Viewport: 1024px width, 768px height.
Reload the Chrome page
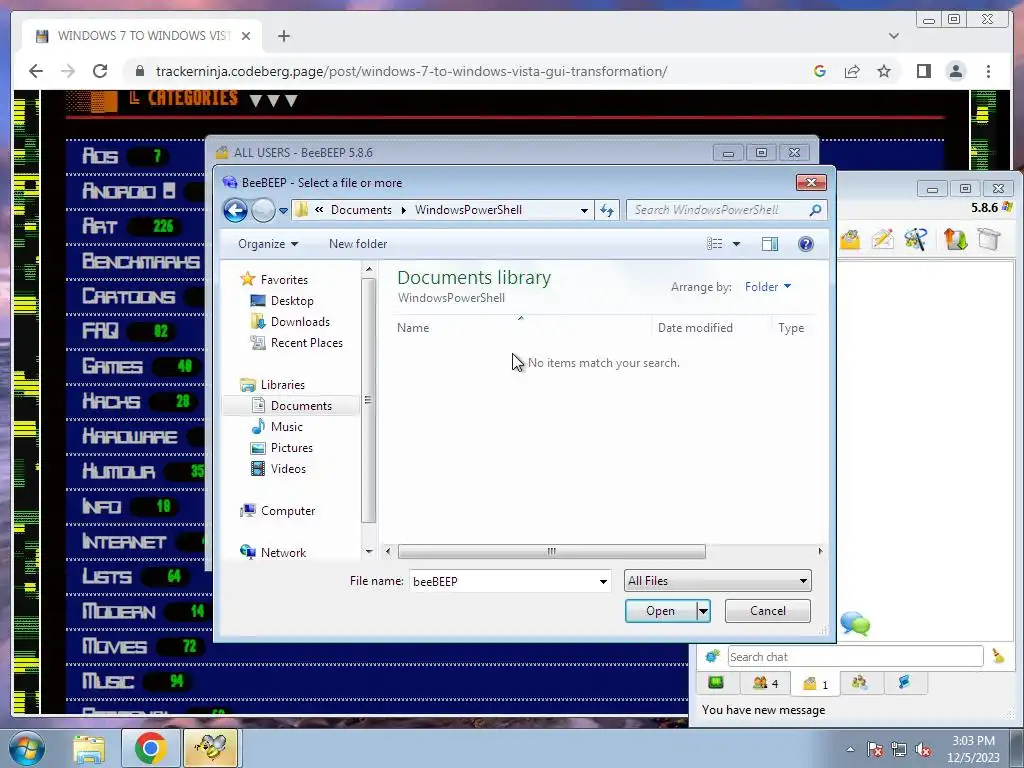100,71
